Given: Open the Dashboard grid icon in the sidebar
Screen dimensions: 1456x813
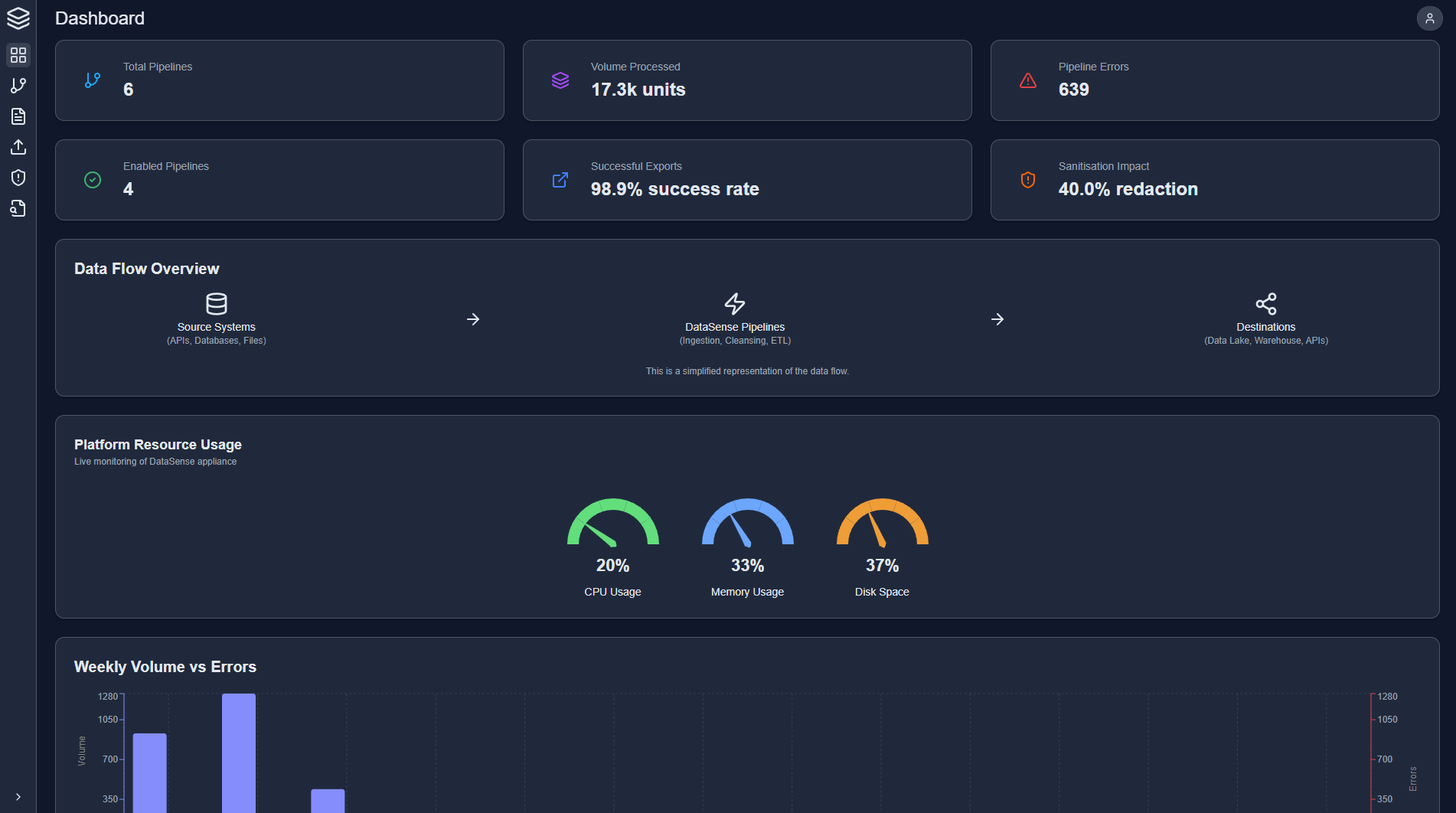Looking at the screenshot, I should (x=18, y=55).
